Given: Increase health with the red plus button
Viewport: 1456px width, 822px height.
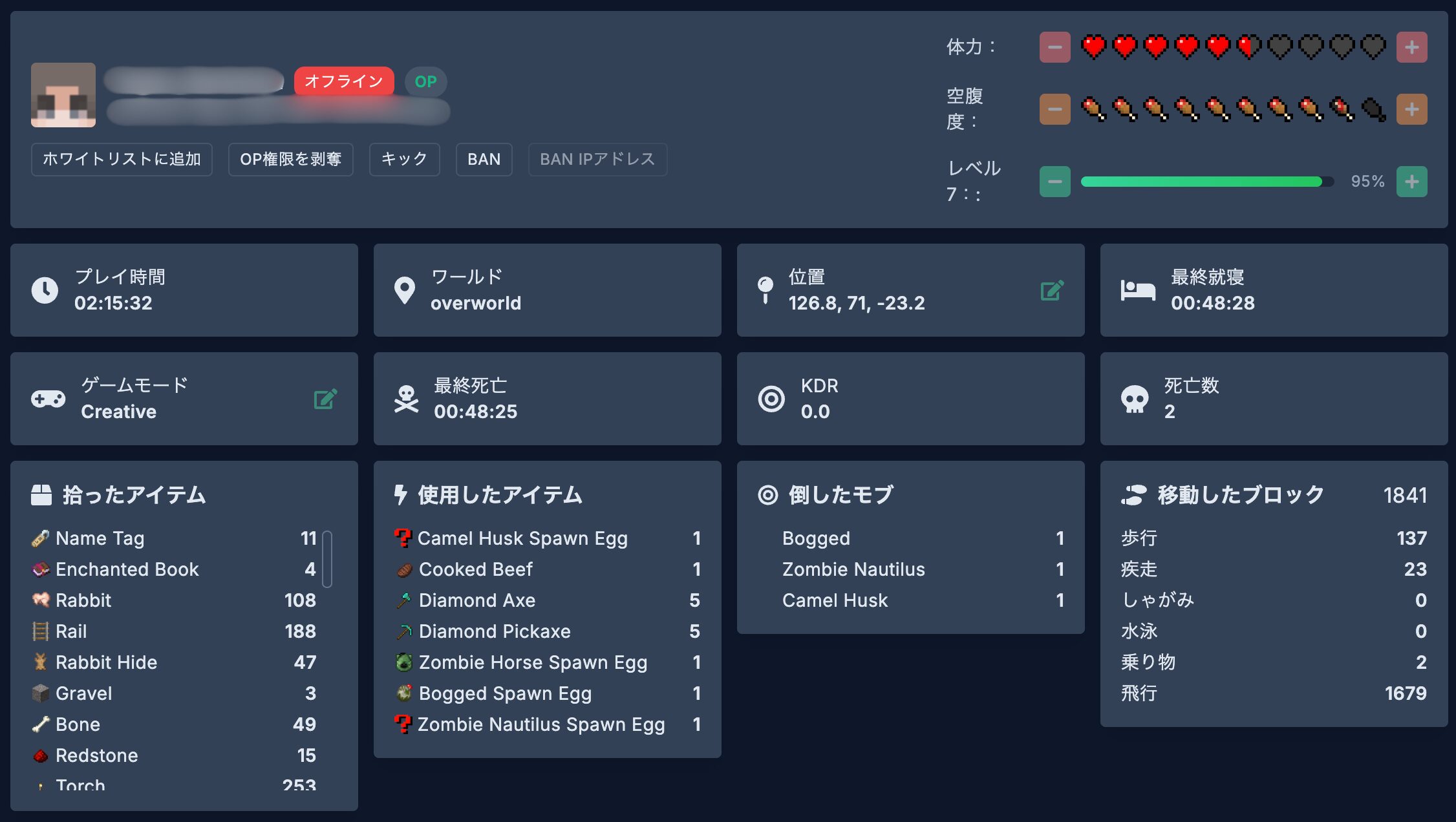Looking at the screenshot, I should point(1411,47).
